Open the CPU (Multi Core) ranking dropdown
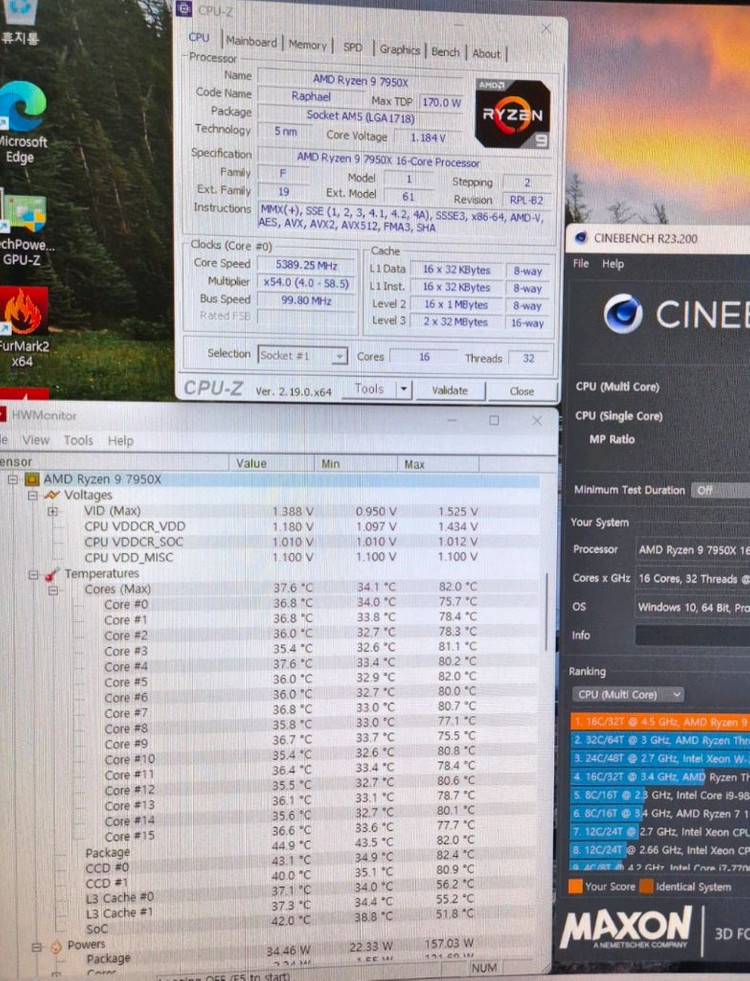Image resolution: width=750 pixels, height=981 pixels. [x=628, y=694]
